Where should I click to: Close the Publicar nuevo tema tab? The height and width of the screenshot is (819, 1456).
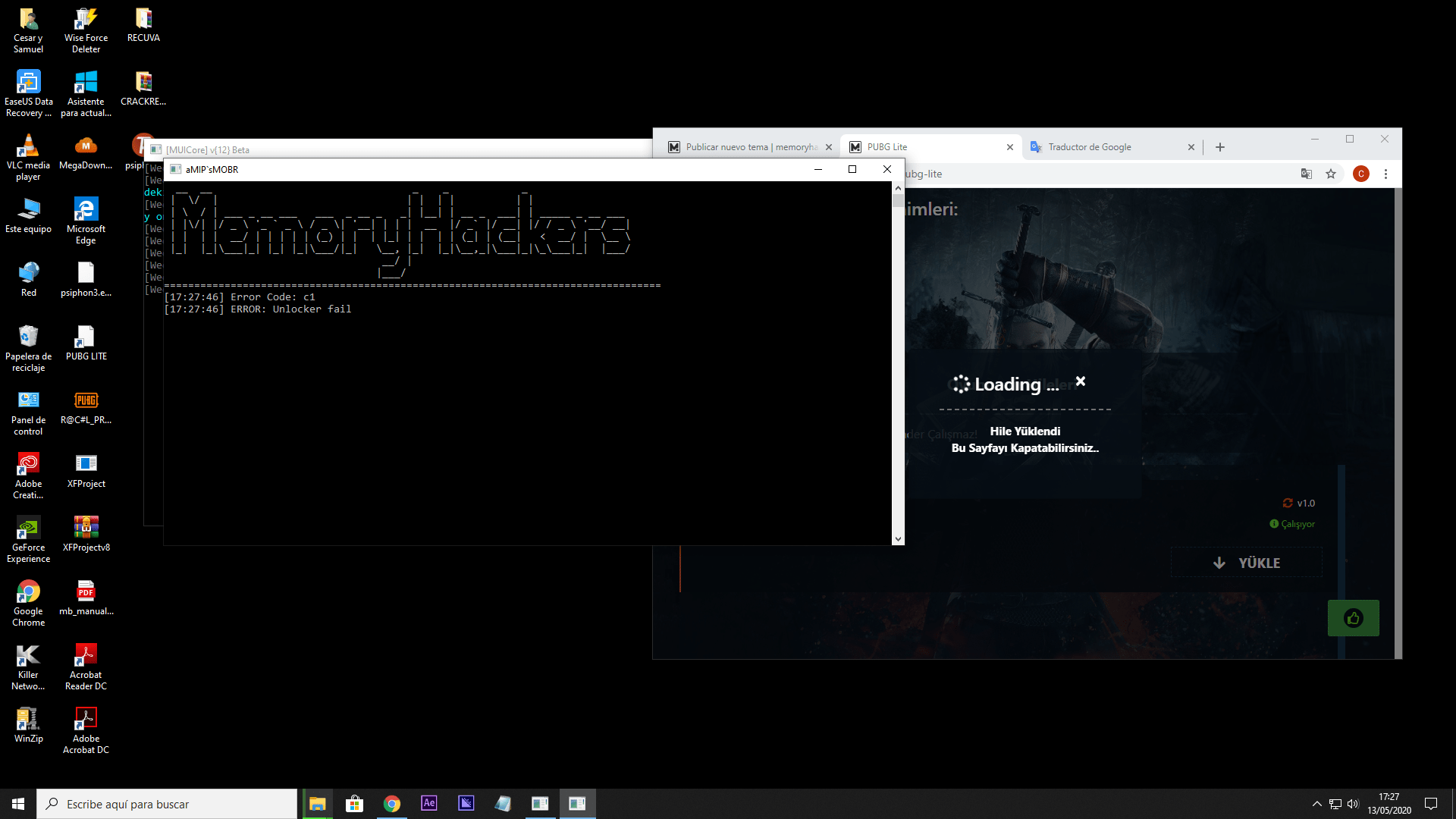click(829, 147)
